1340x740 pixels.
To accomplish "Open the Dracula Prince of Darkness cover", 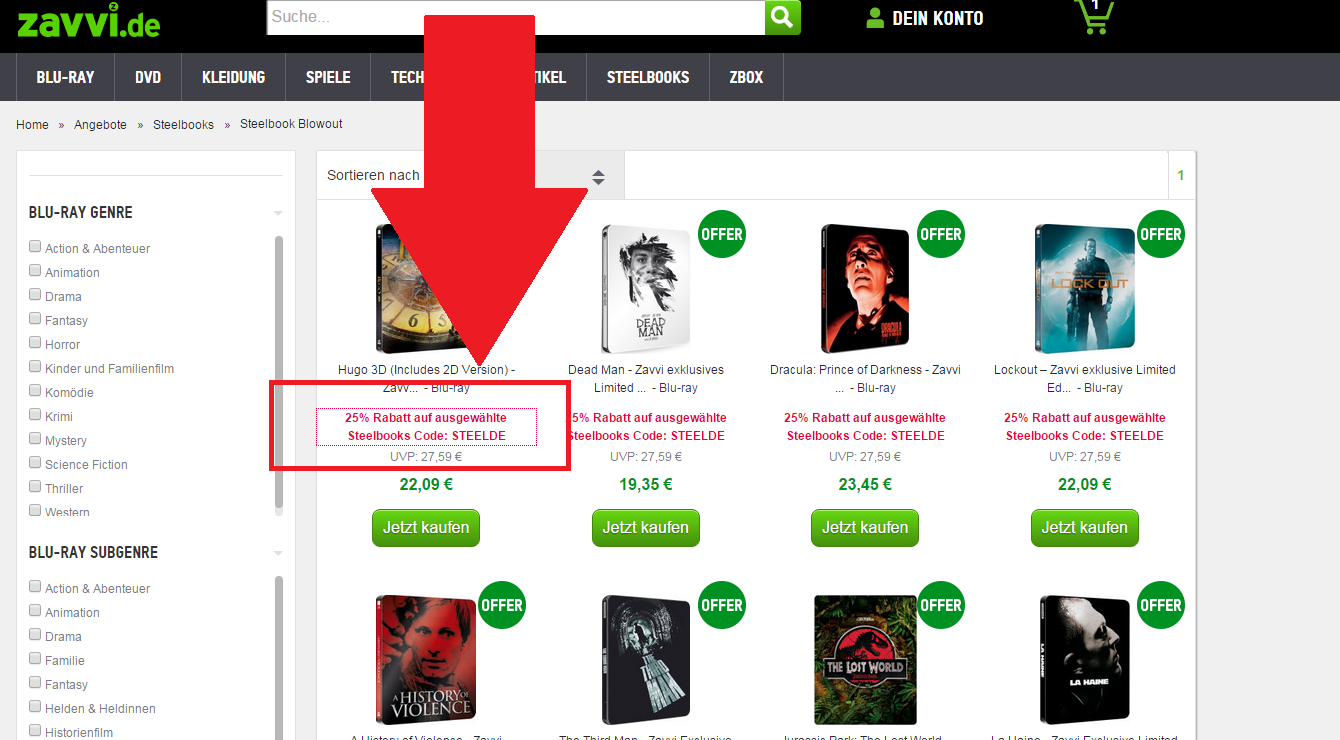I will pos(865,289).
